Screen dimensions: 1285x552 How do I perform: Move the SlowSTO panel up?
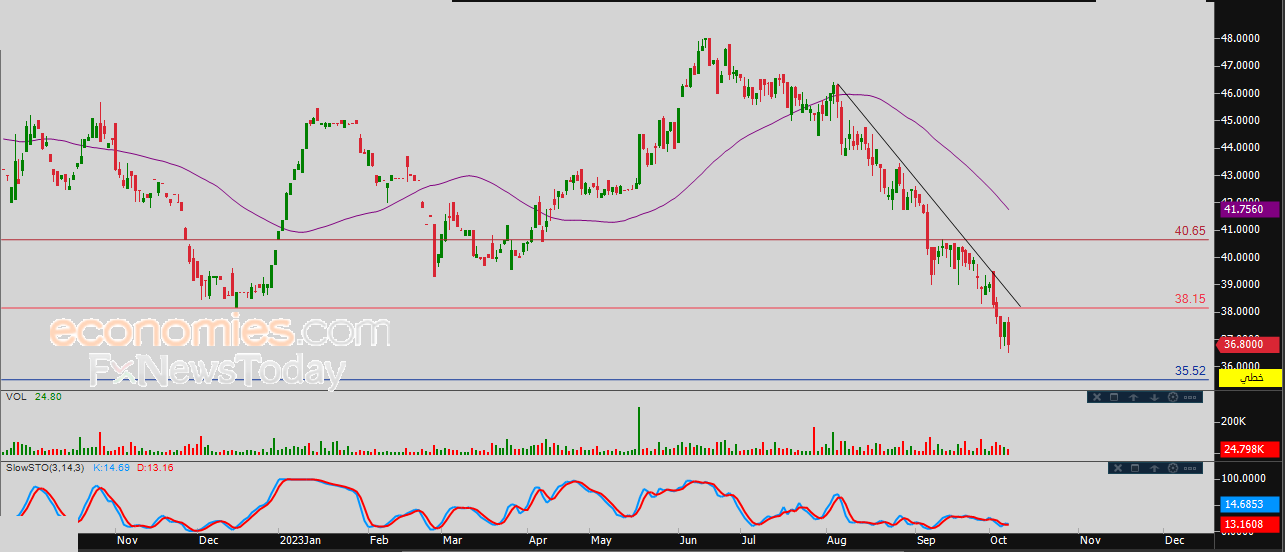(x=1154, y=468)
